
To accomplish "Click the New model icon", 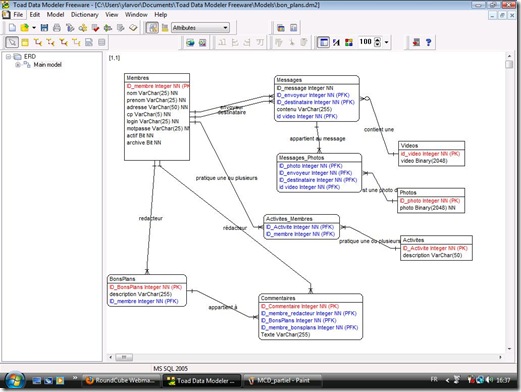I will pos(12,28).
